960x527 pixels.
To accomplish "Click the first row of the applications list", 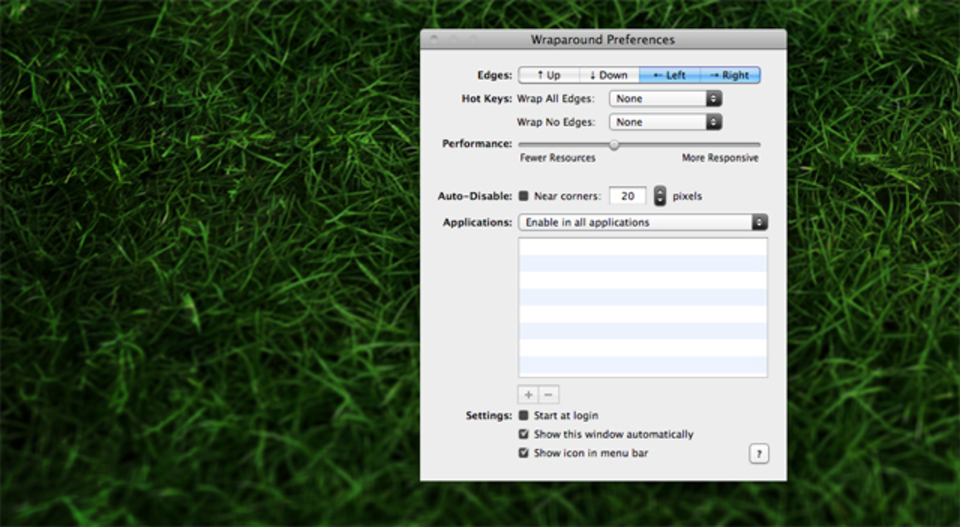I will pos(643,247).
